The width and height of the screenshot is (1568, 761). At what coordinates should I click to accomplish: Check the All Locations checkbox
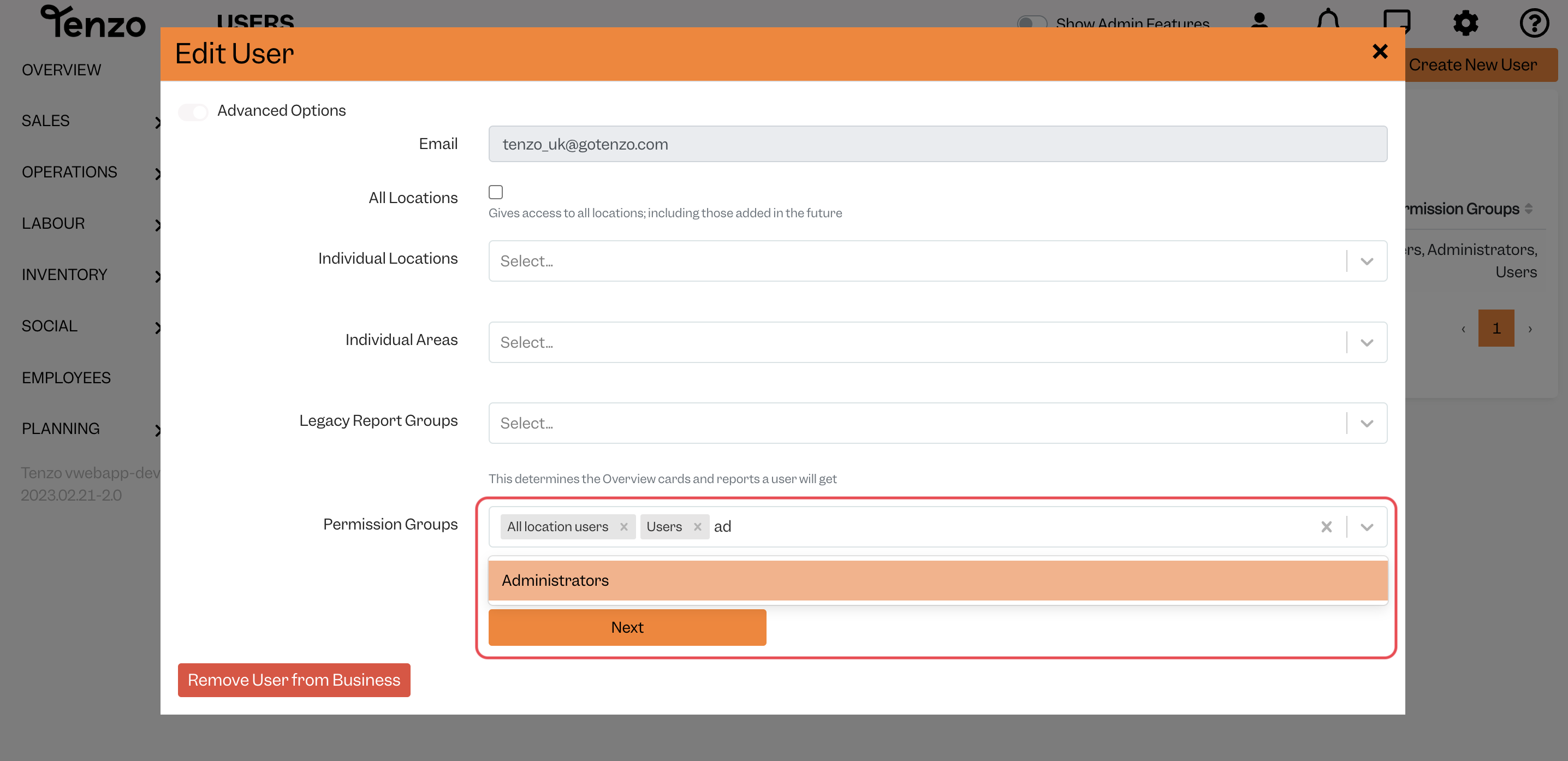496,192
